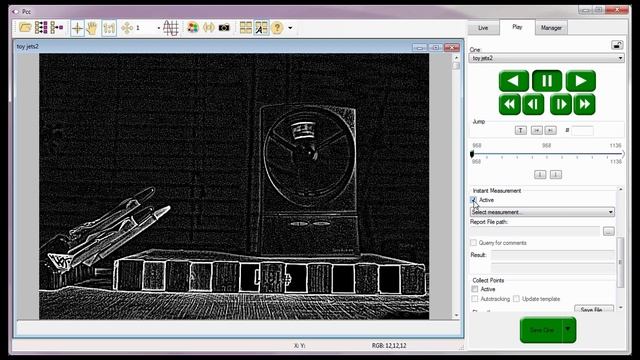Viewport: 640px width, 360px height.
Task: Jump to trigger frame with T button
Action: [520, 130]
